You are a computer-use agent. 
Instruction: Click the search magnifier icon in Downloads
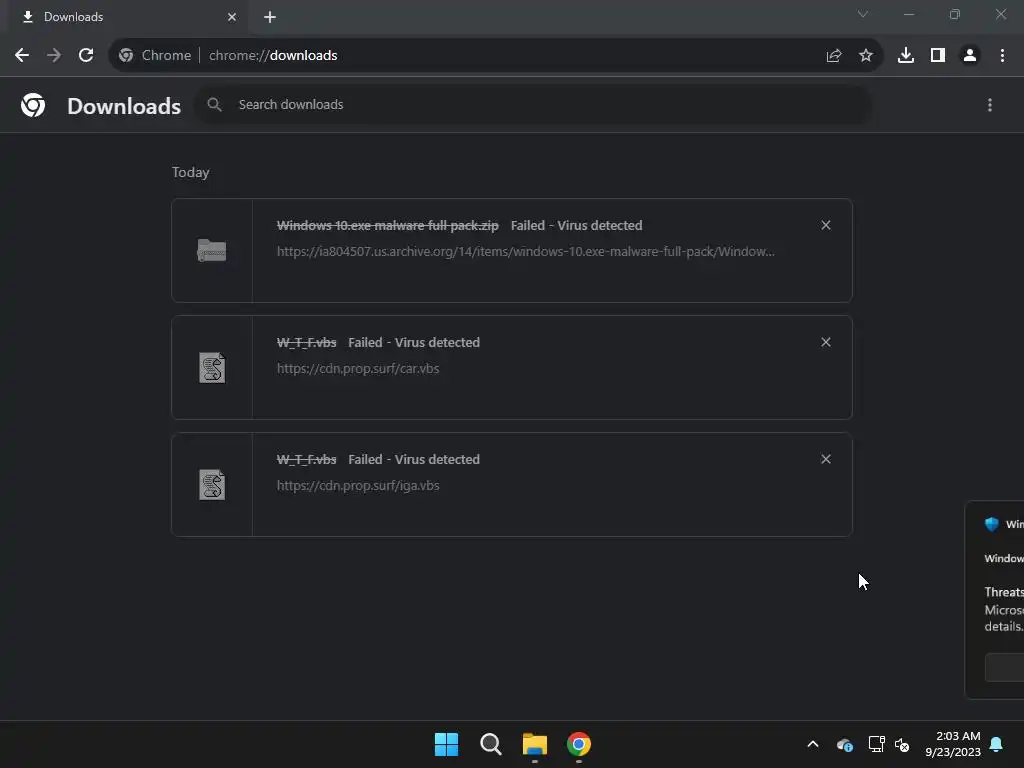click(214, 104)
